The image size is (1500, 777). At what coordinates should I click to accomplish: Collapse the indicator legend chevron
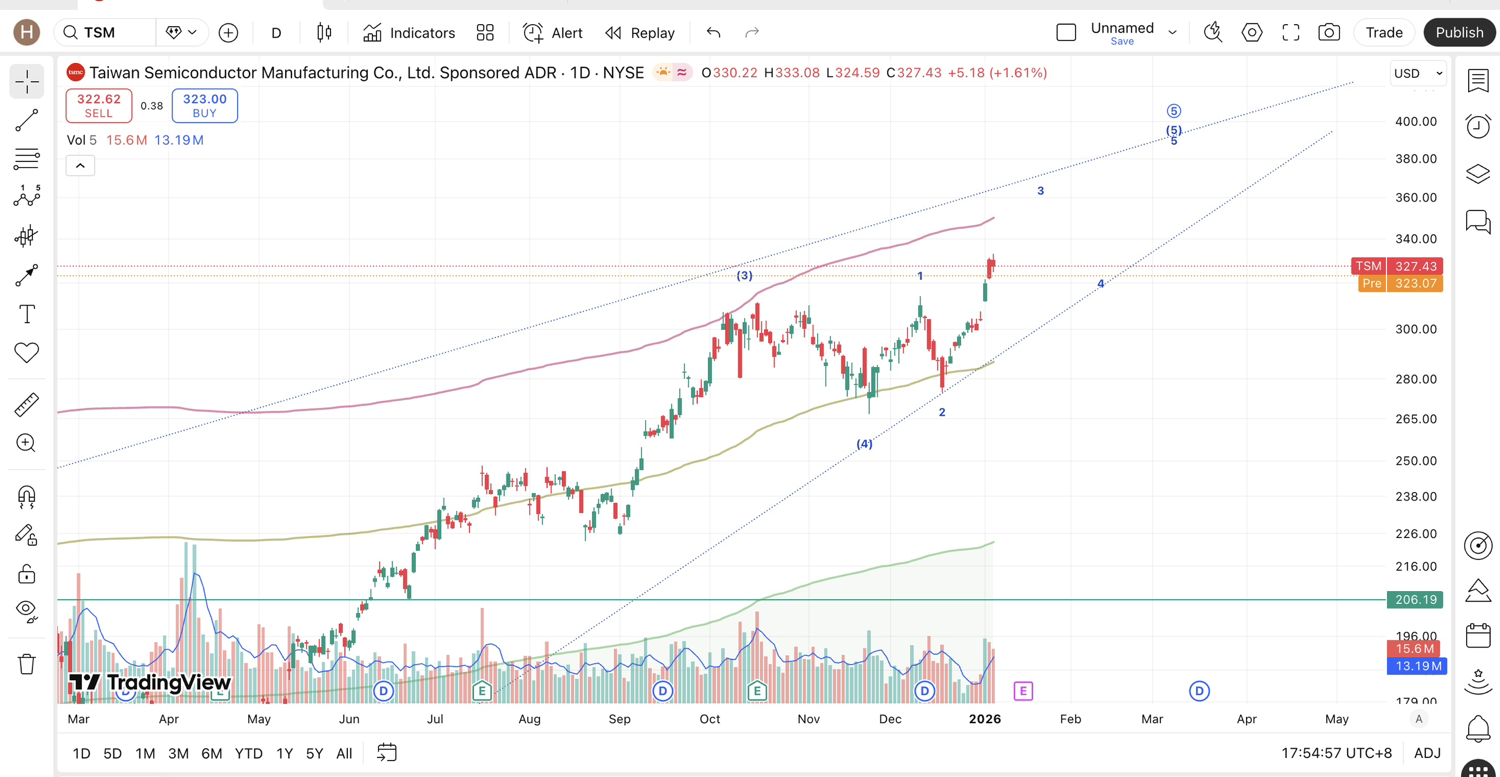click(x=80, y=166)
